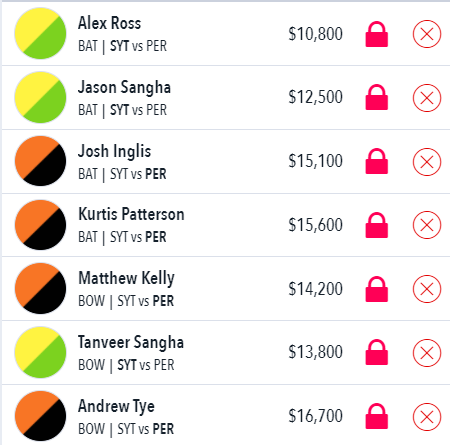450x445 pixels.
Task: Remove Jason Sangha from team
Action: (427, 98)
